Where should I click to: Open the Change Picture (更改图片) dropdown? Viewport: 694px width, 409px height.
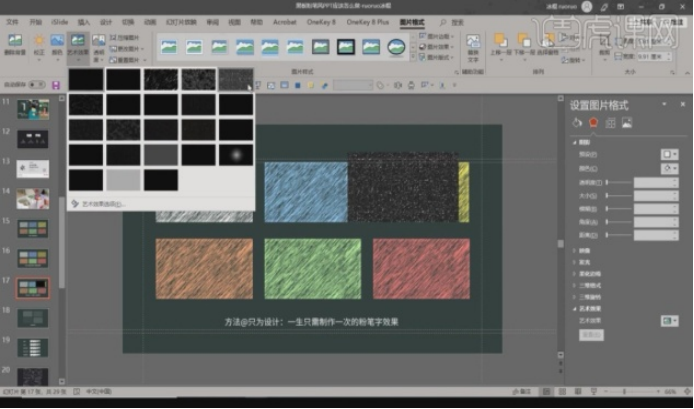coord(127,49)
